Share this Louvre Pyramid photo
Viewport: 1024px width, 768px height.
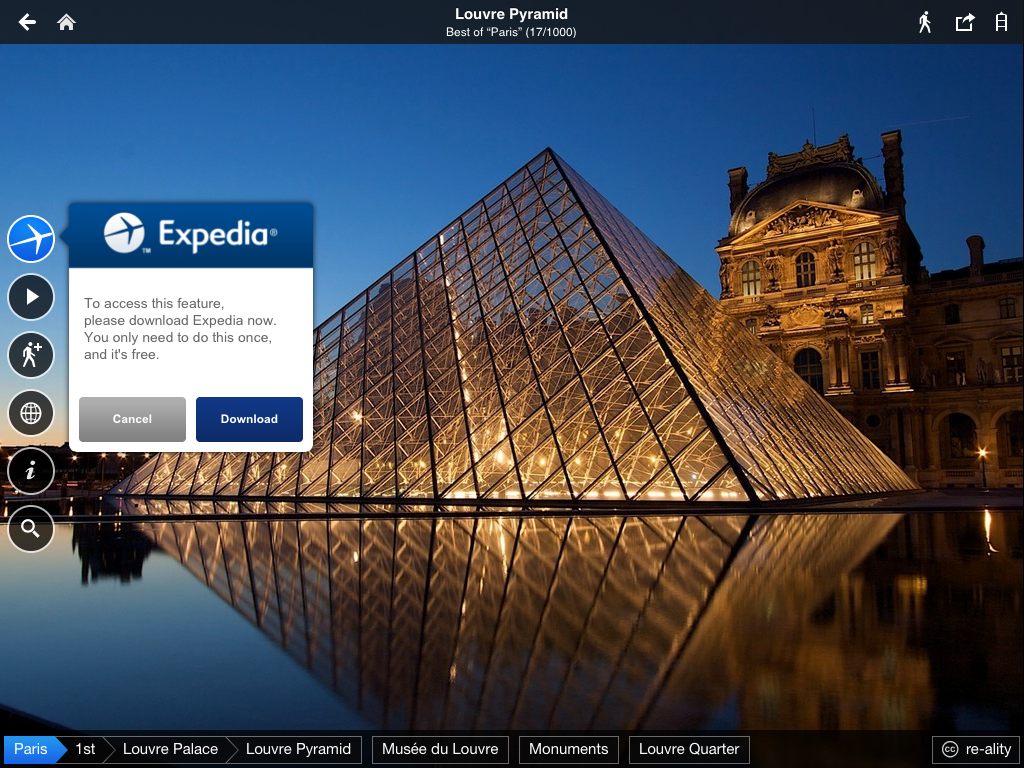point(965,22)
